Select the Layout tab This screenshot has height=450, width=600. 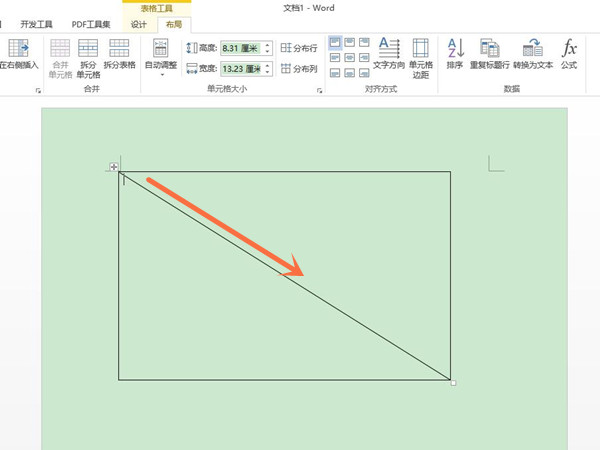[x=174, y=24]
